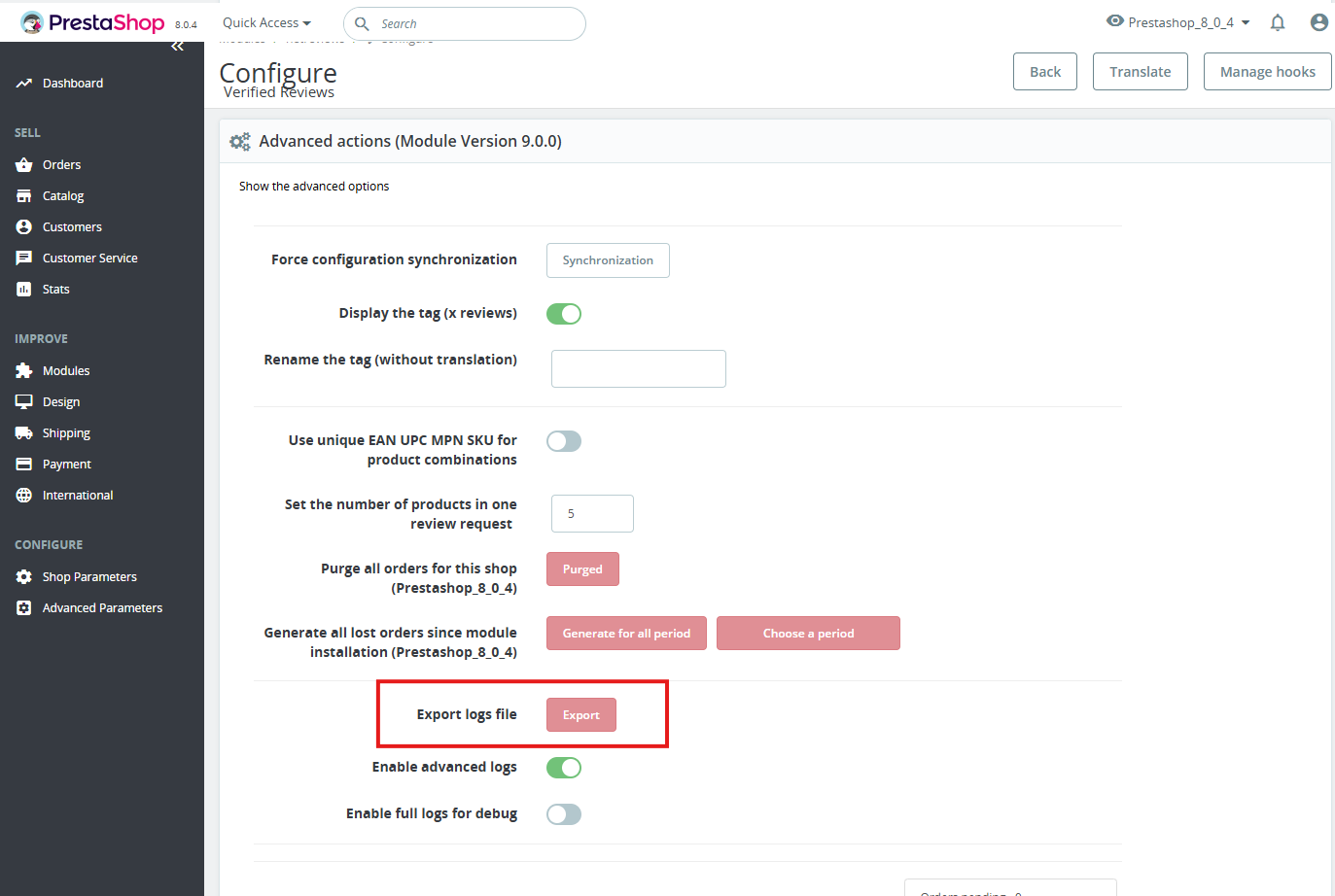
Task: Click the Synchronization button
Action: coord(608,260)
